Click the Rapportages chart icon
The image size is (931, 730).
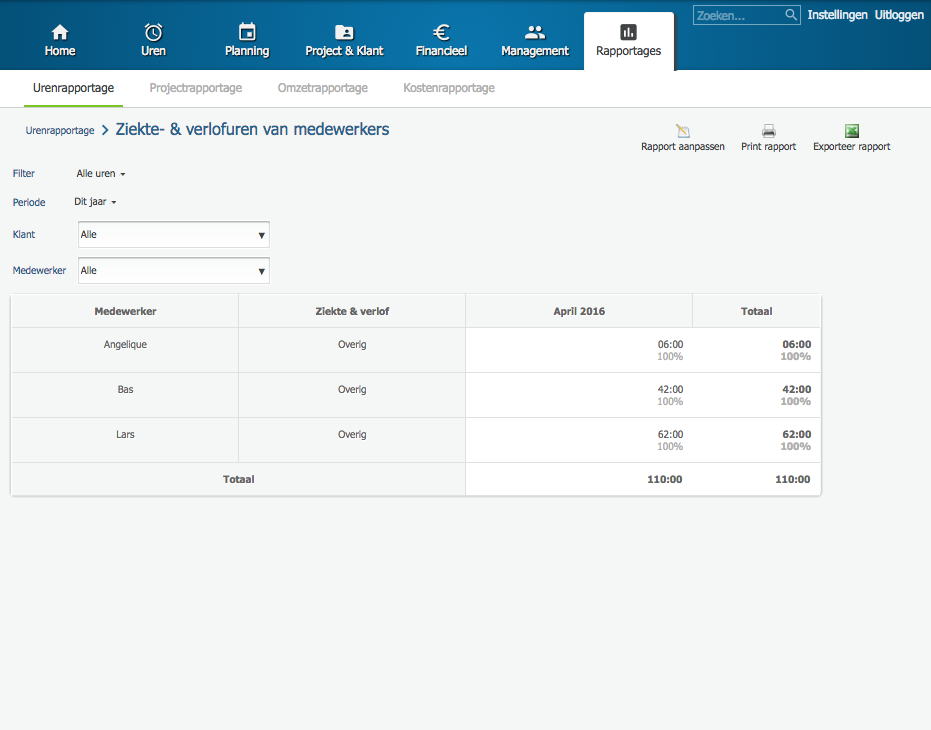click(628, 31)
